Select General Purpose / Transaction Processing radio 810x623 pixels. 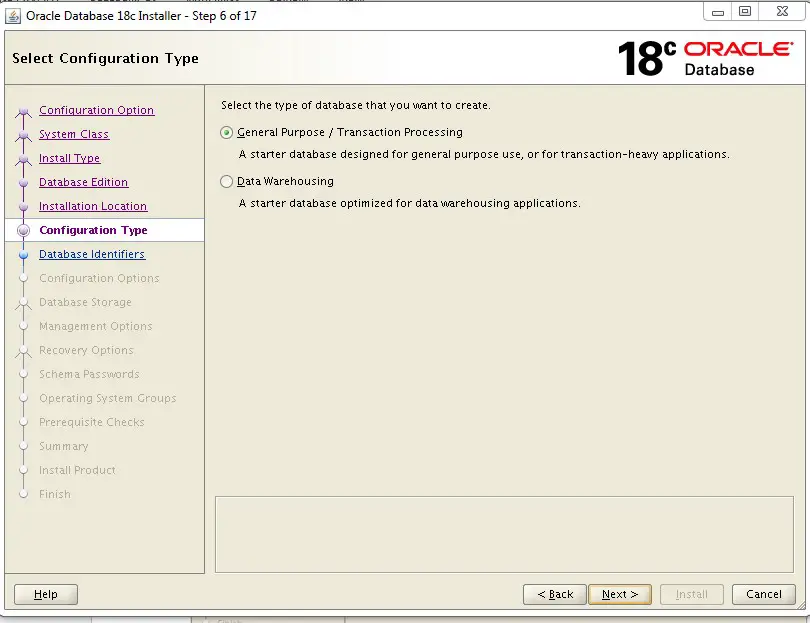[226, 133]
